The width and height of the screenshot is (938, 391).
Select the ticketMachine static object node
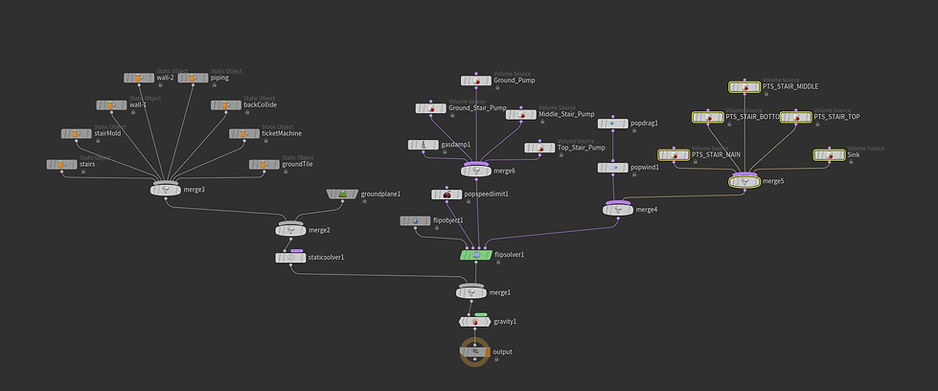(x=244, y=133)
